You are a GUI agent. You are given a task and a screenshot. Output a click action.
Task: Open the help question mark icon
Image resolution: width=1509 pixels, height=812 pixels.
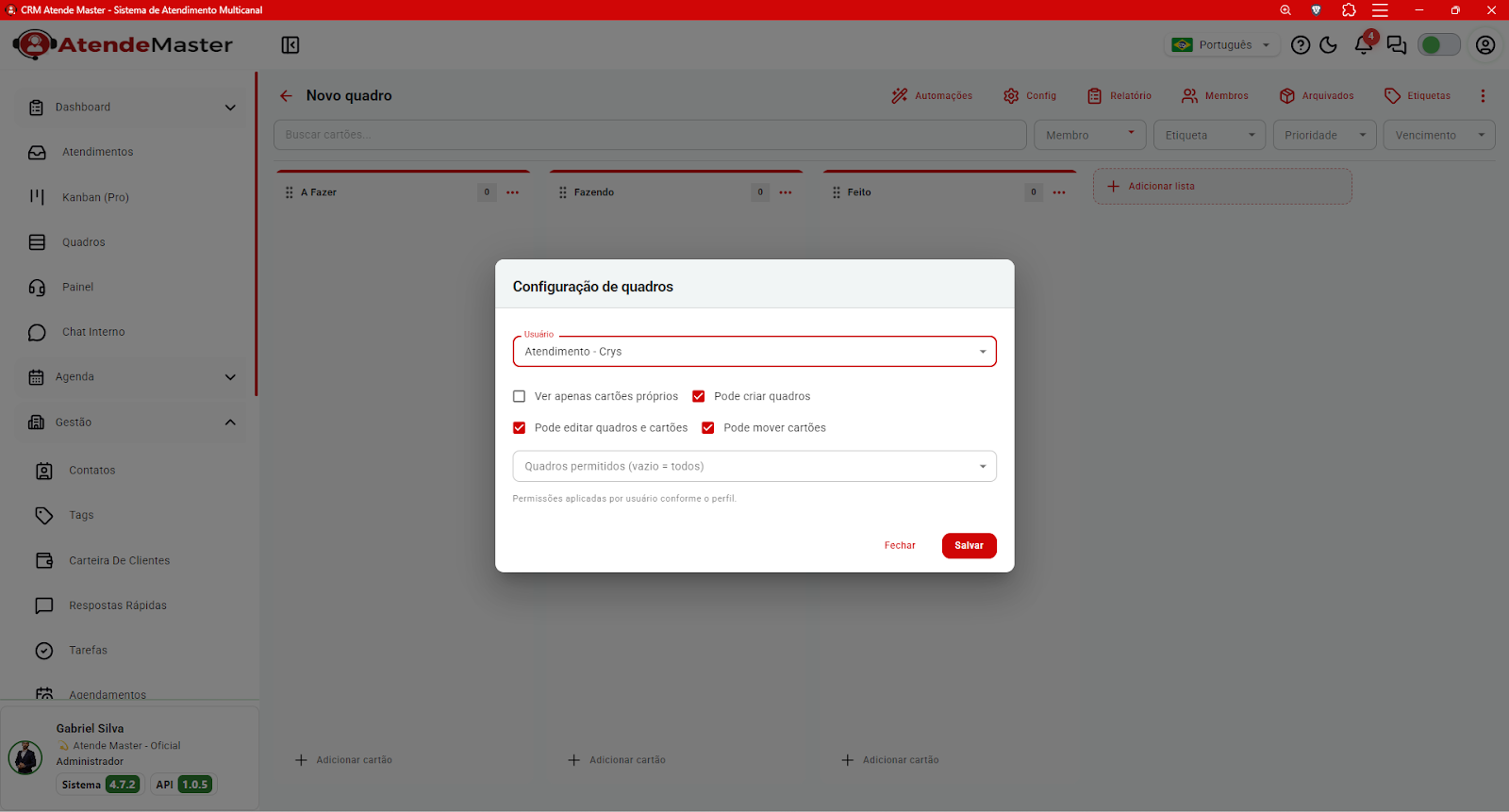1301,45
